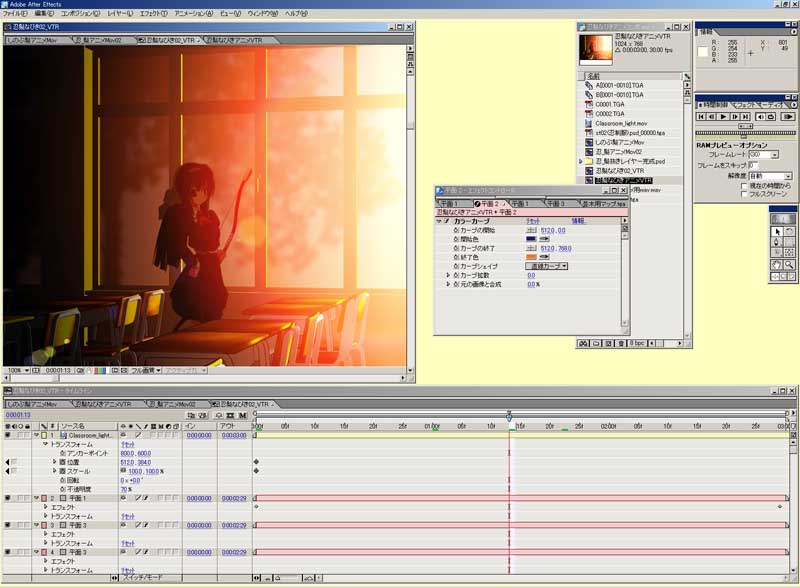Step back one frame in Time Controls

[712, 117]
